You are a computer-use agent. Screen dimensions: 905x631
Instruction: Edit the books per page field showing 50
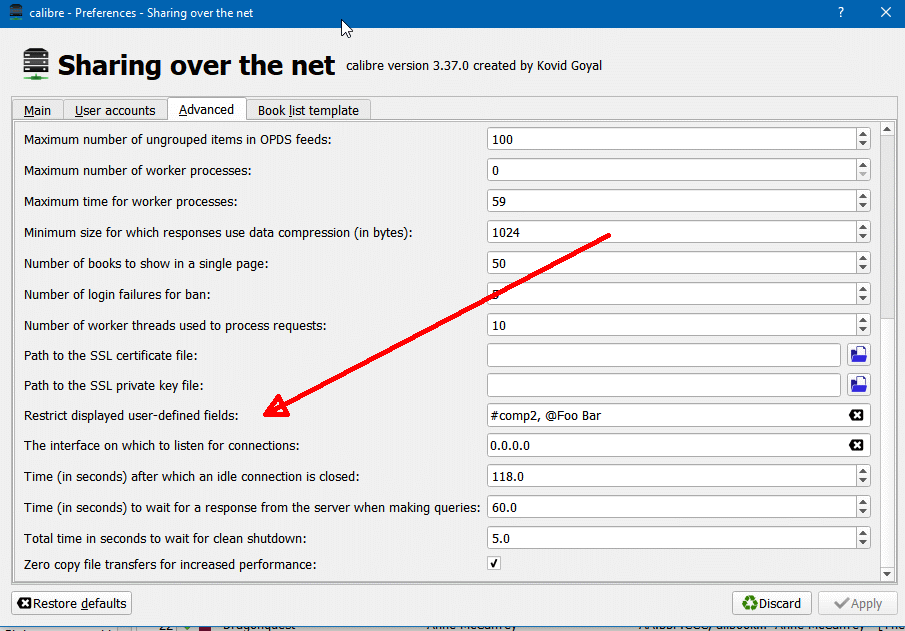[672, 263]
